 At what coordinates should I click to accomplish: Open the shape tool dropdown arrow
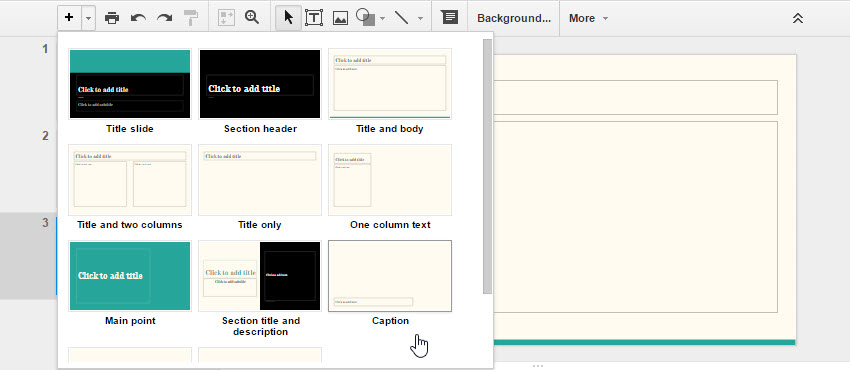[x=382, y=18]
